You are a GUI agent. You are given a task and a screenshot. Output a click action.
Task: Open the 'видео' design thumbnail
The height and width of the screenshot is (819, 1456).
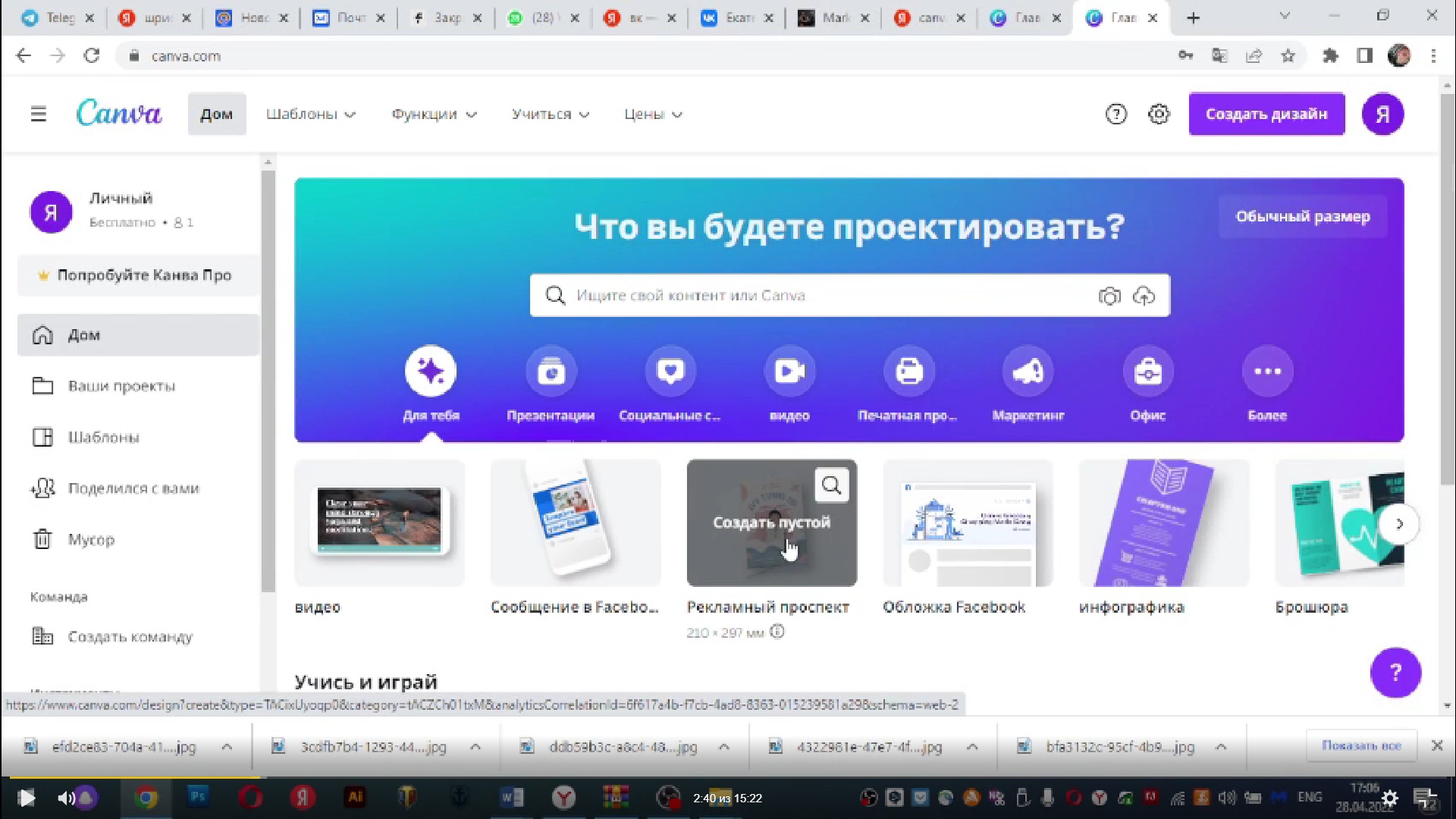(x=379, y=523)
